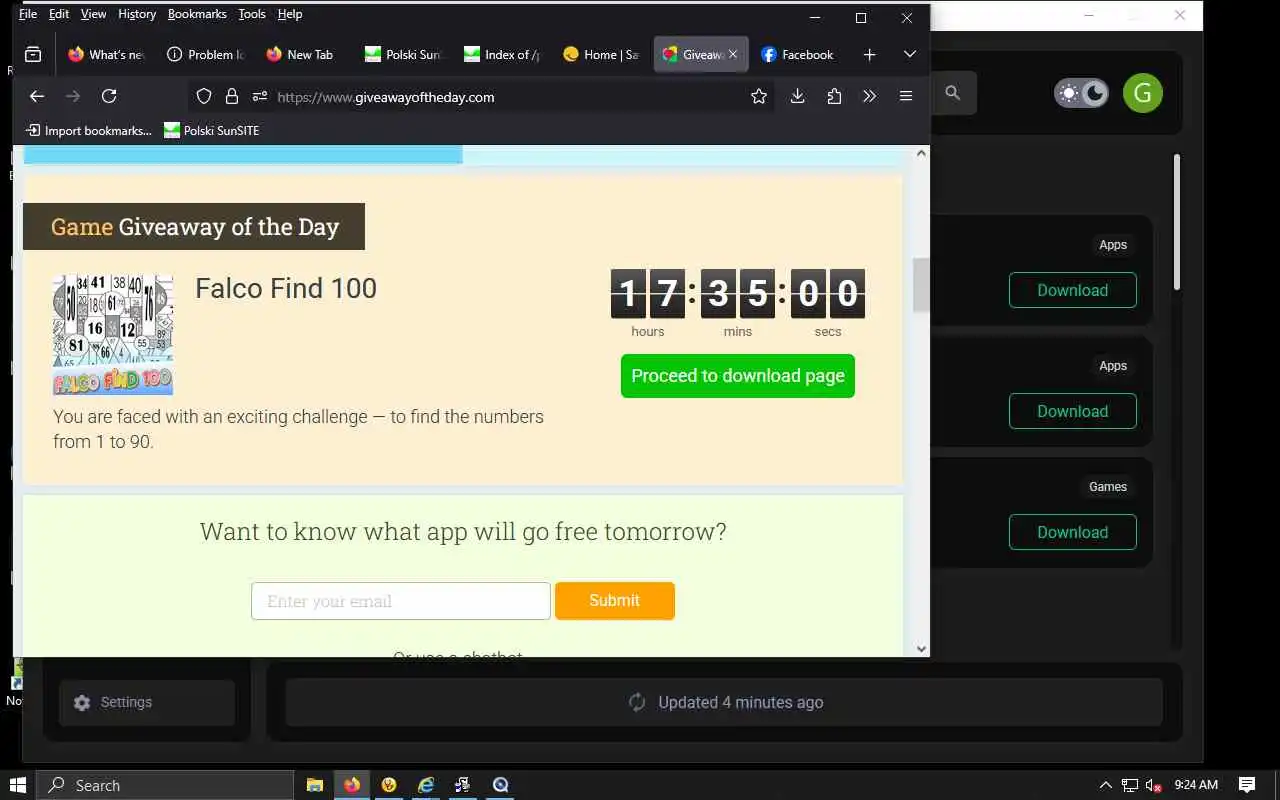Open the Firefox downloads panel

pyautogui.click(x=797, y=96)
